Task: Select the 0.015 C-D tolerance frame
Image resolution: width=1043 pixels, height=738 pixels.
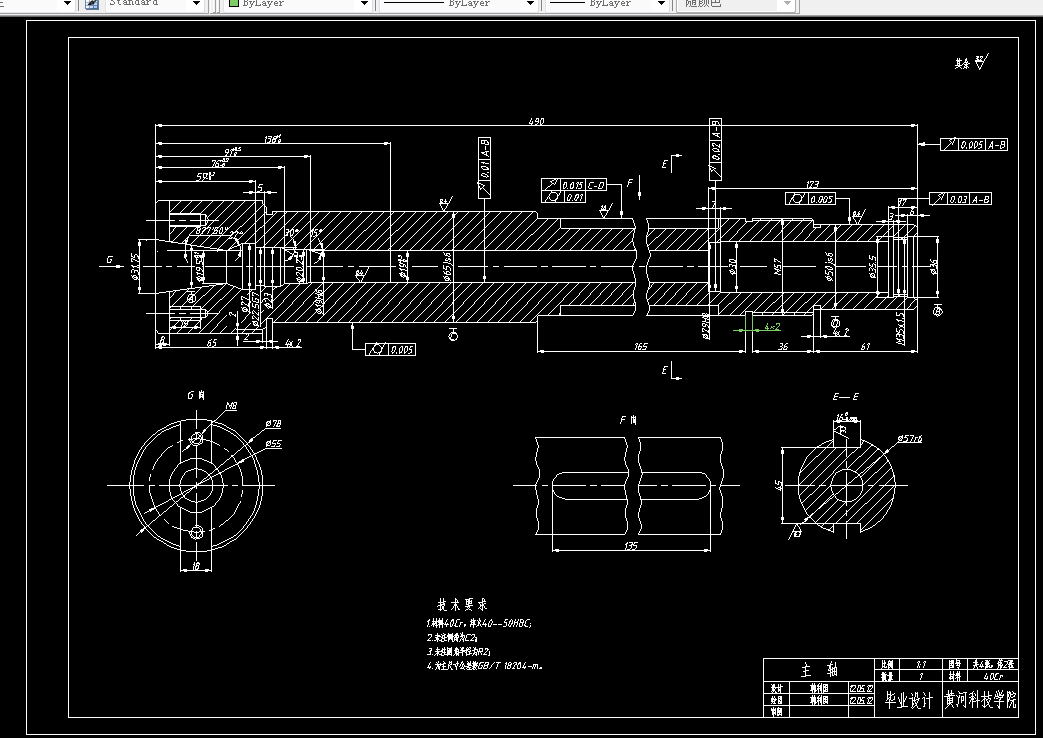Action: coord(573,185)
